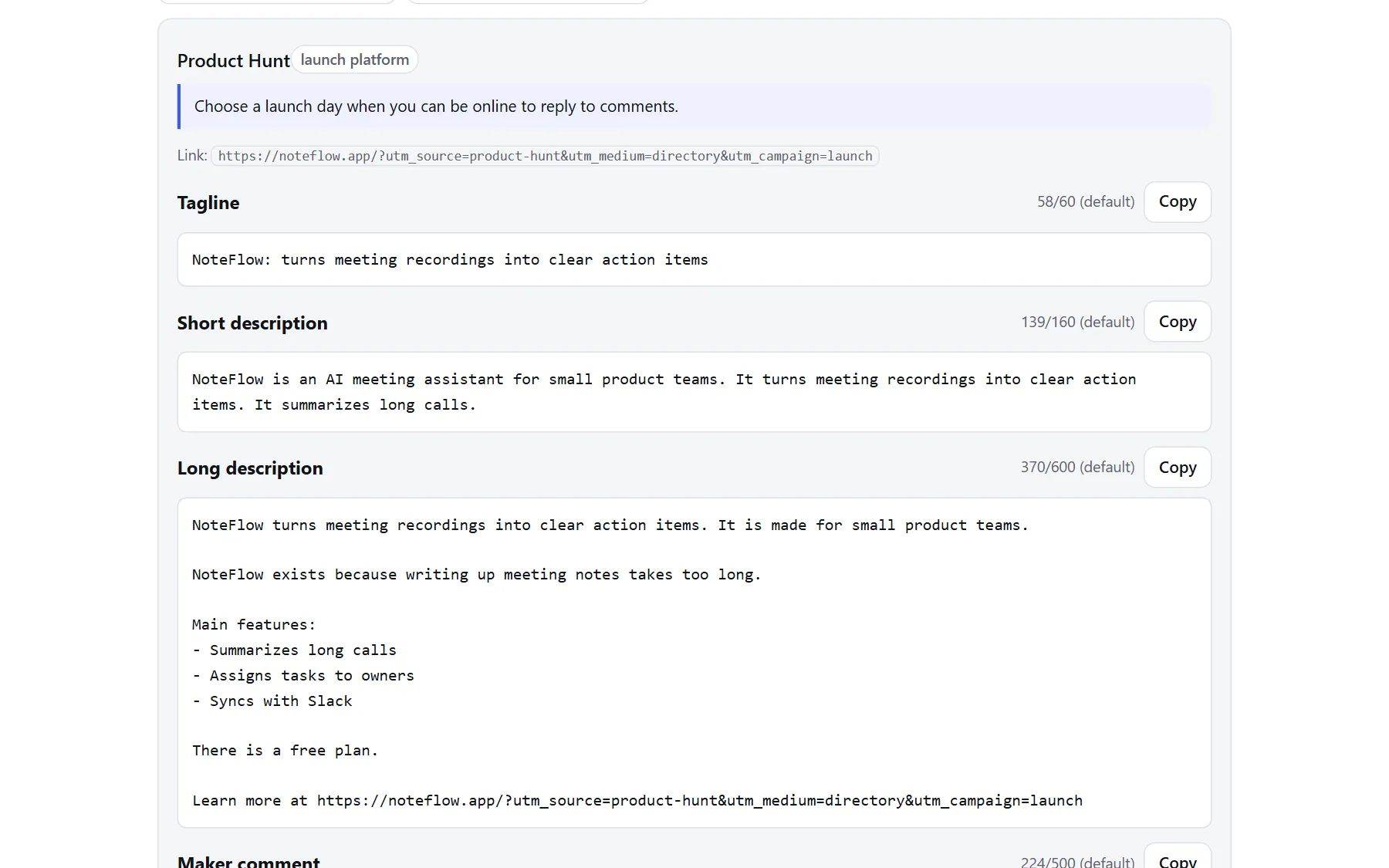Viewport: 1389px width, 868px height.
Task: Click the Maker comment heading
Action: [248, 861]
